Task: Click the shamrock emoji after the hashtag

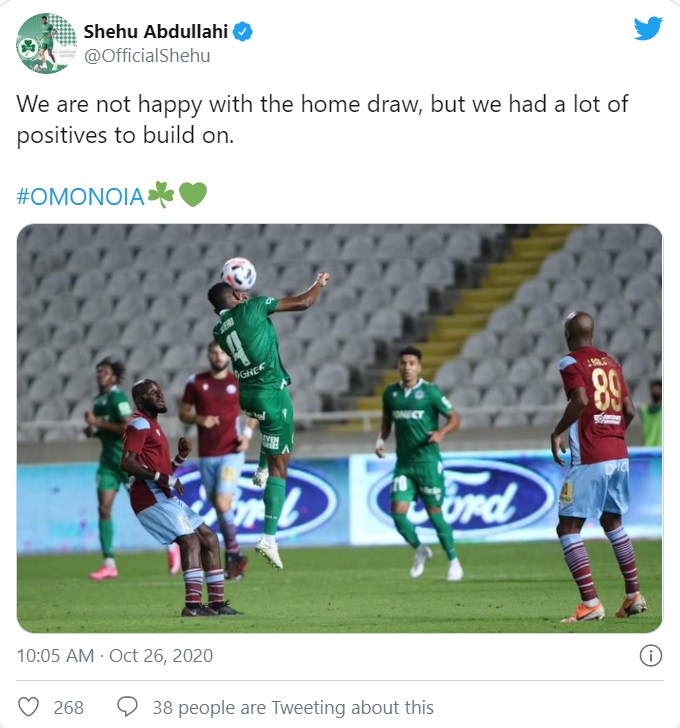Action: [161, 195]
